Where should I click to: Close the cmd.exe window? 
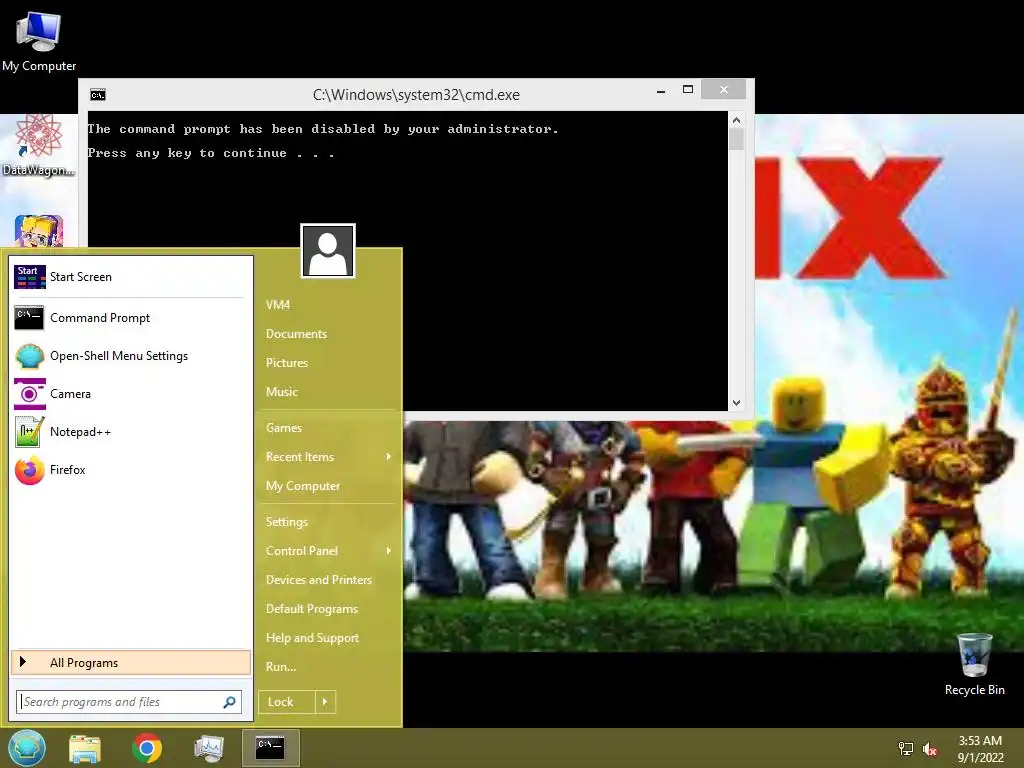click(724, 89)
